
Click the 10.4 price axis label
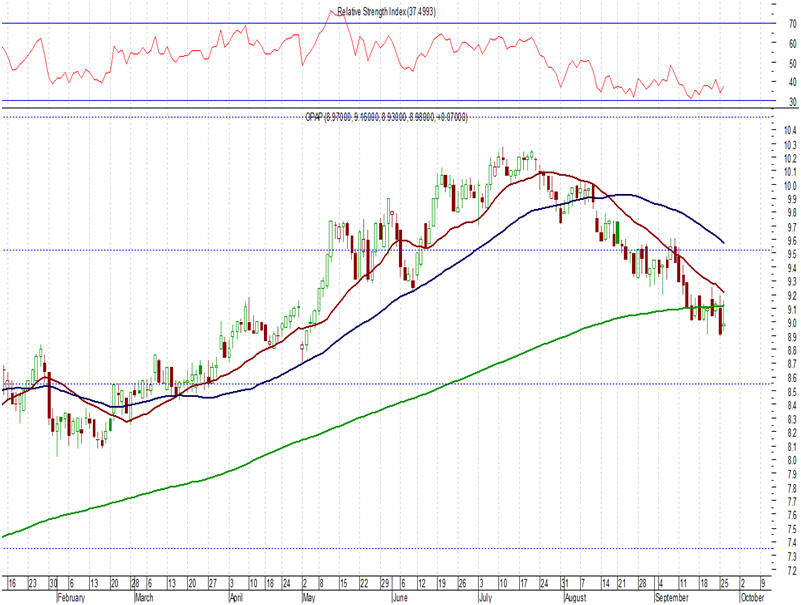(x=791, y=130)
